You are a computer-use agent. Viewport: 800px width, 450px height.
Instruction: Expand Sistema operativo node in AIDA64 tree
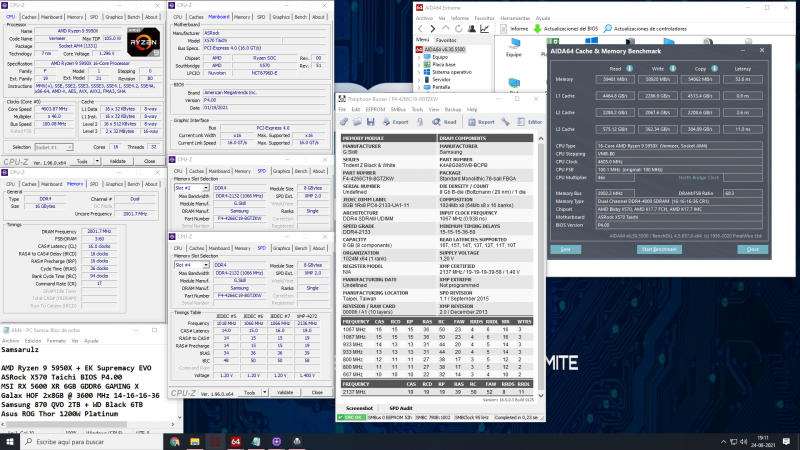point(419,72)
